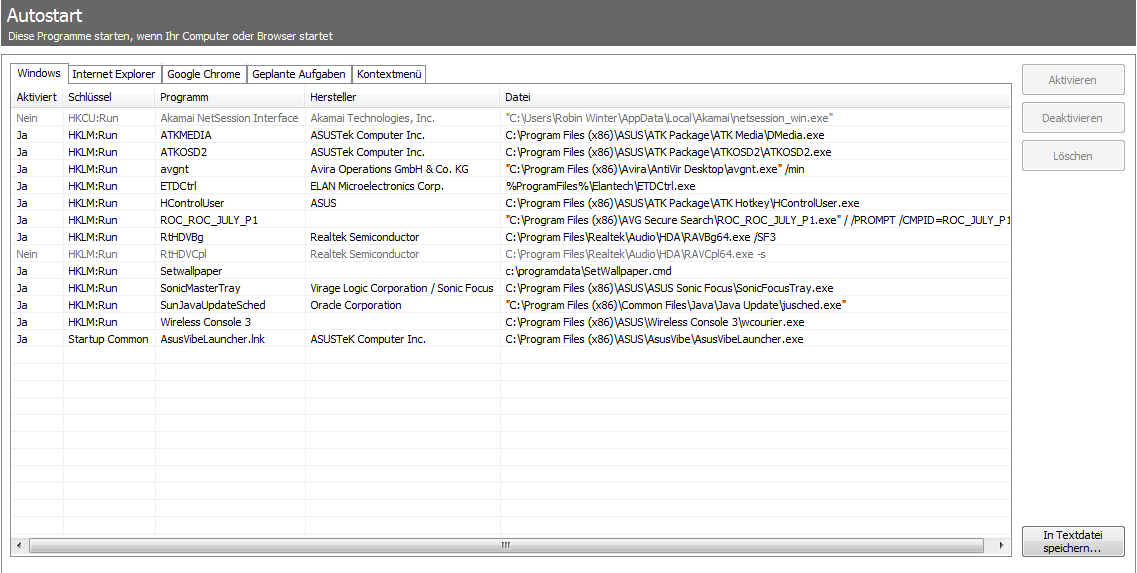Screen dimensions: 1137x573
Task: Click the wcourier.exe file path
Action: pos(654,322)
